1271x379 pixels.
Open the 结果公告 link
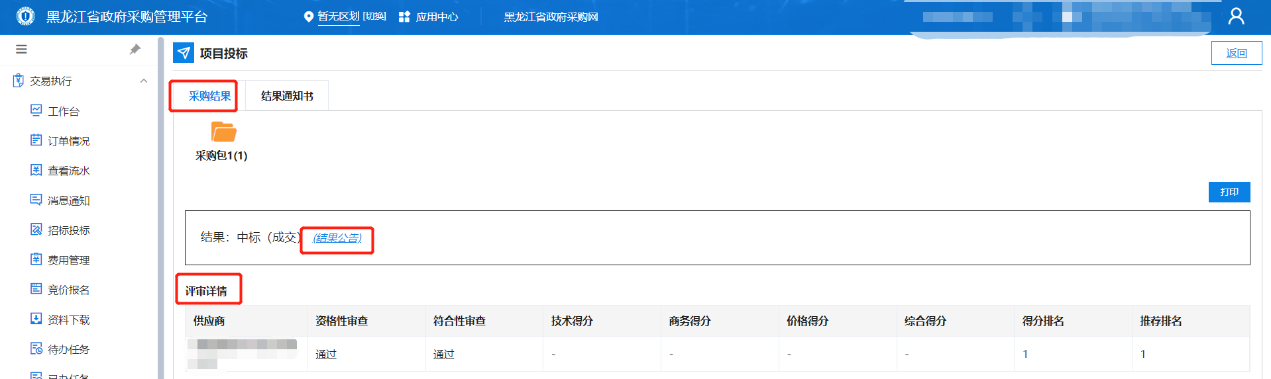coord(337,238)
